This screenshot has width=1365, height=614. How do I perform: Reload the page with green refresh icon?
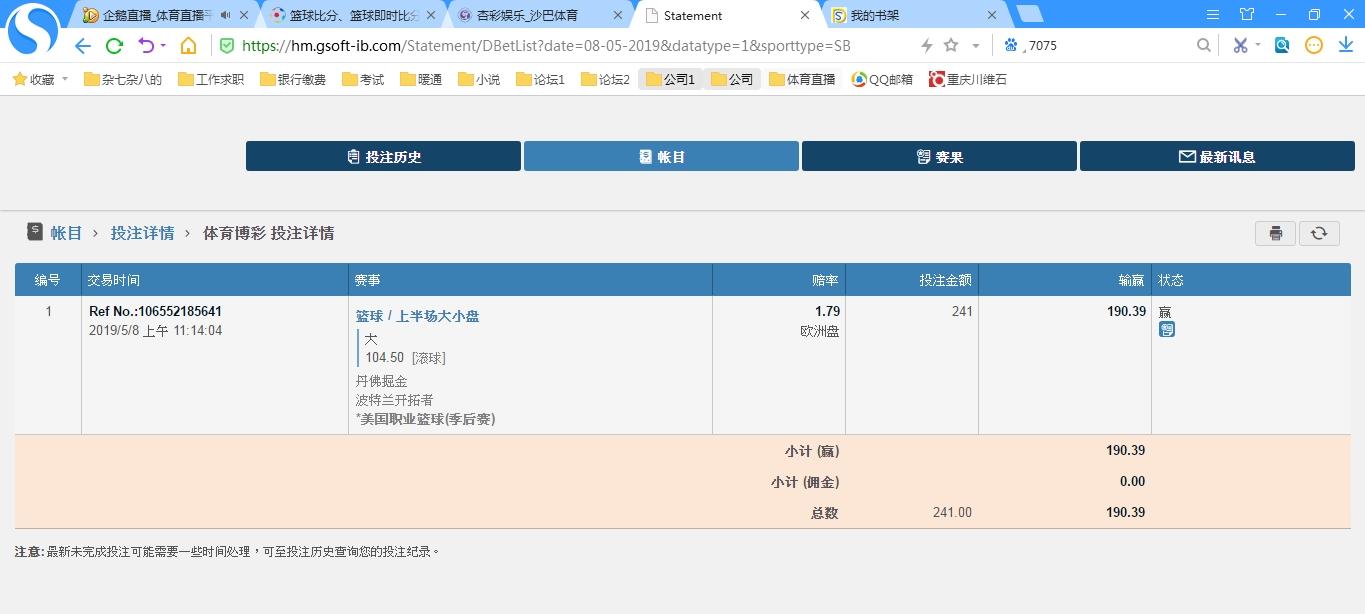(x=114, y=46)
